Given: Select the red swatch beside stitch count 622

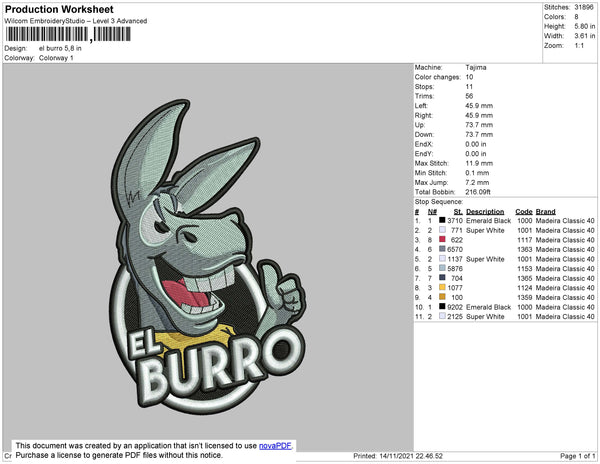Looking at the screenshot, I should [x=442, y=239].
